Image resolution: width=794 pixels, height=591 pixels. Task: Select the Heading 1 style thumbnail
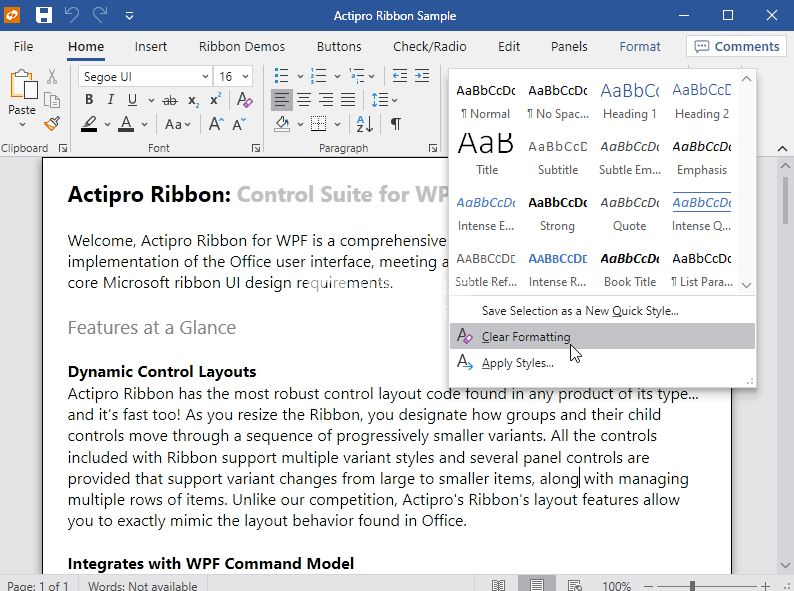629,100
